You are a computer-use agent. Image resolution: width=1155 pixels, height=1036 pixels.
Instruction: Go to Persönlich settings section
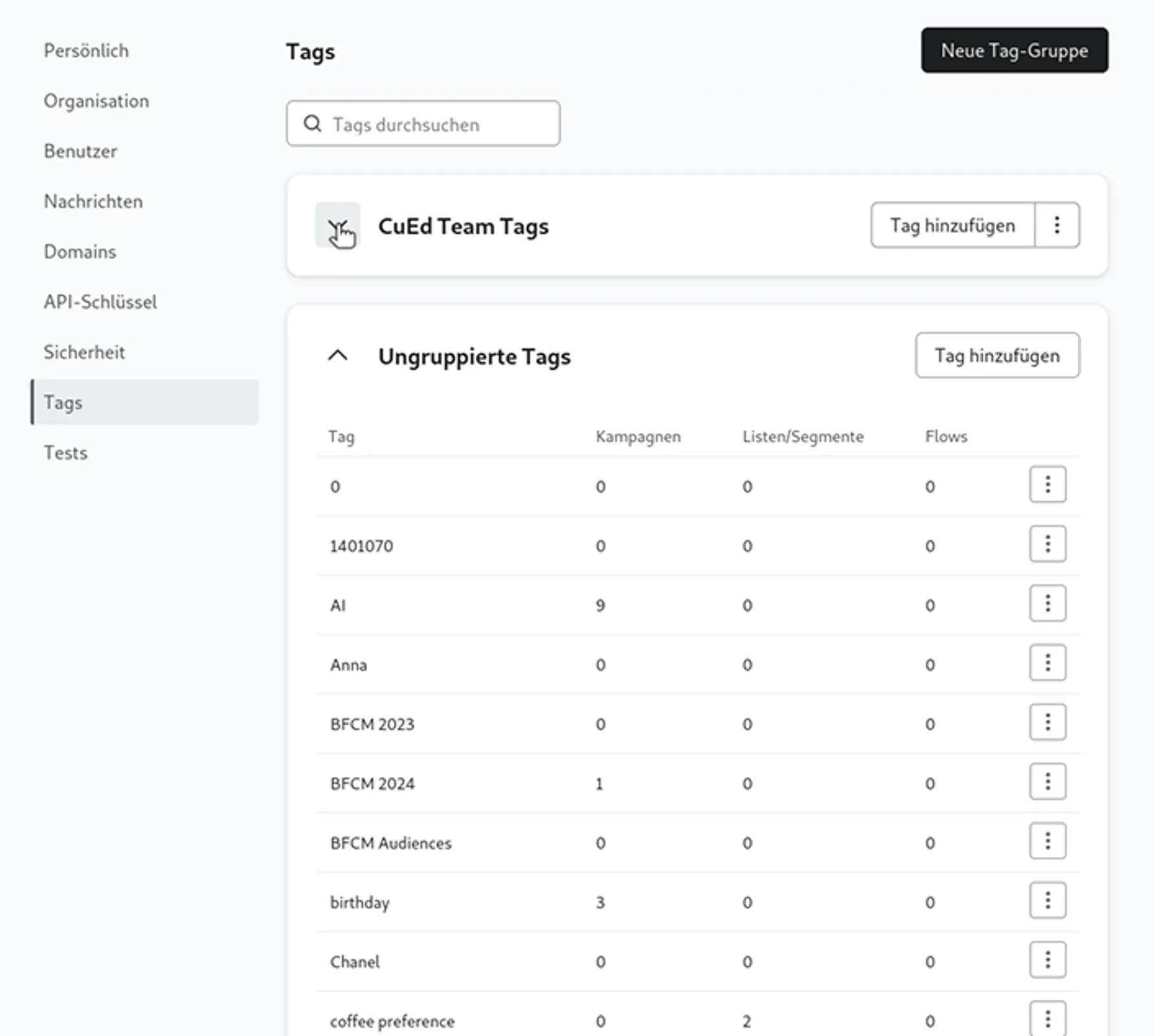click(86, 51)
